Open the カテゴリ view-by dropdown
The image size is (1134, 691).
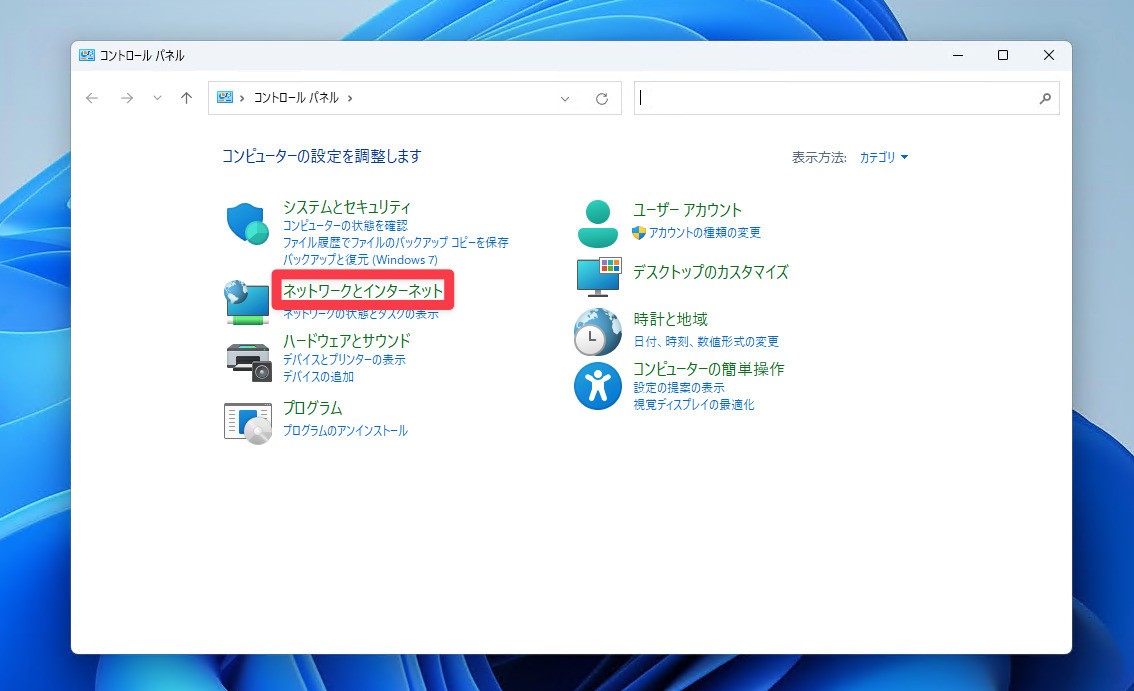(883, 157)
